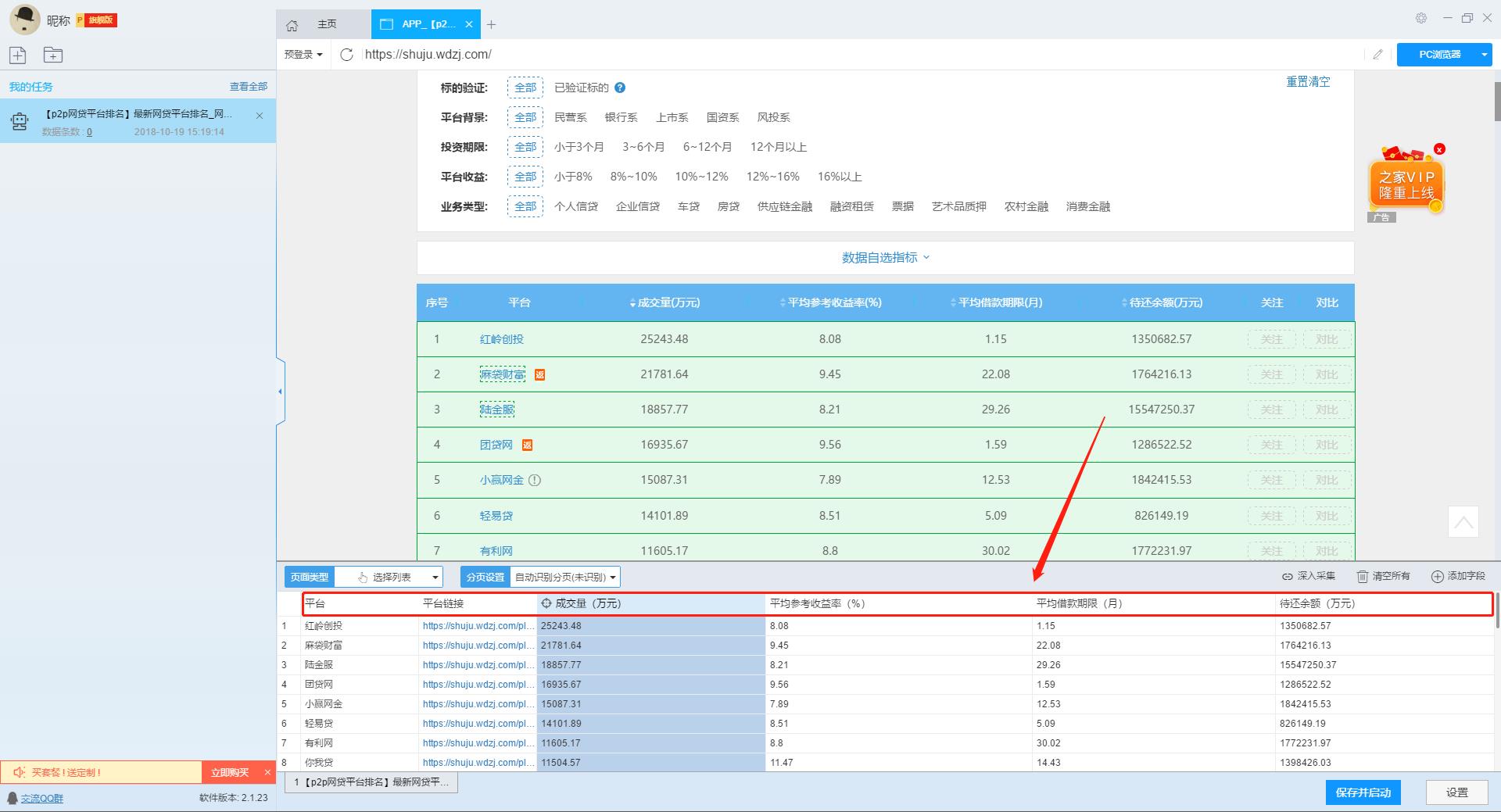
Task: Click the pencil edit URL icon
Action: point(1377,55)
